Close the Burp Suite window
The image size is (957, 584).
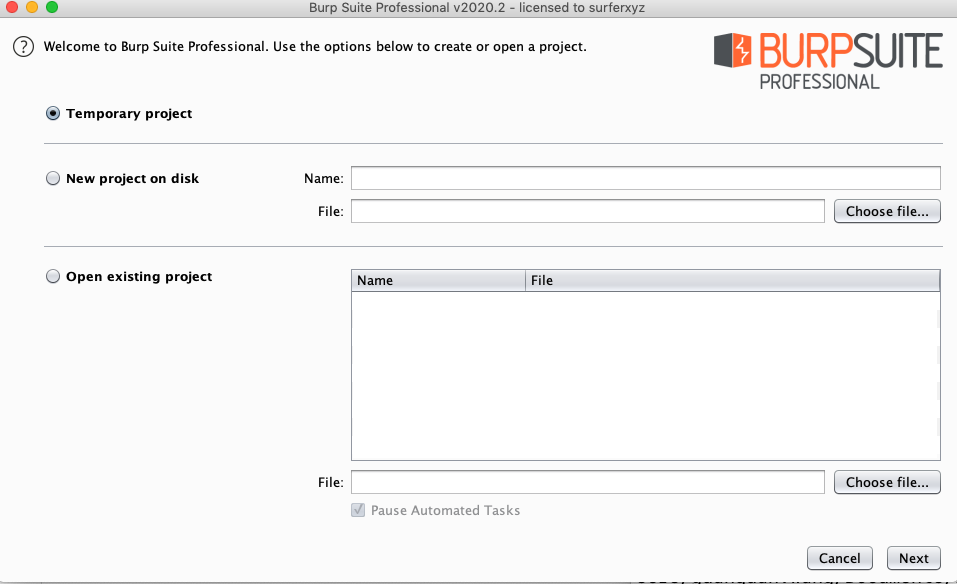click(12, 7)
